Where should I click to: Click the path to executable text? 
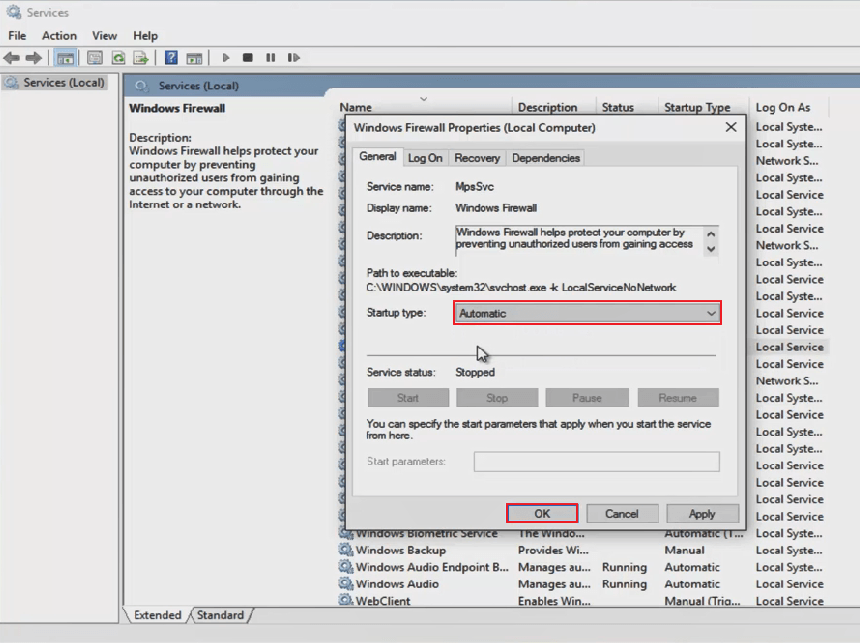pyautogui.click(x=521, y=287)
